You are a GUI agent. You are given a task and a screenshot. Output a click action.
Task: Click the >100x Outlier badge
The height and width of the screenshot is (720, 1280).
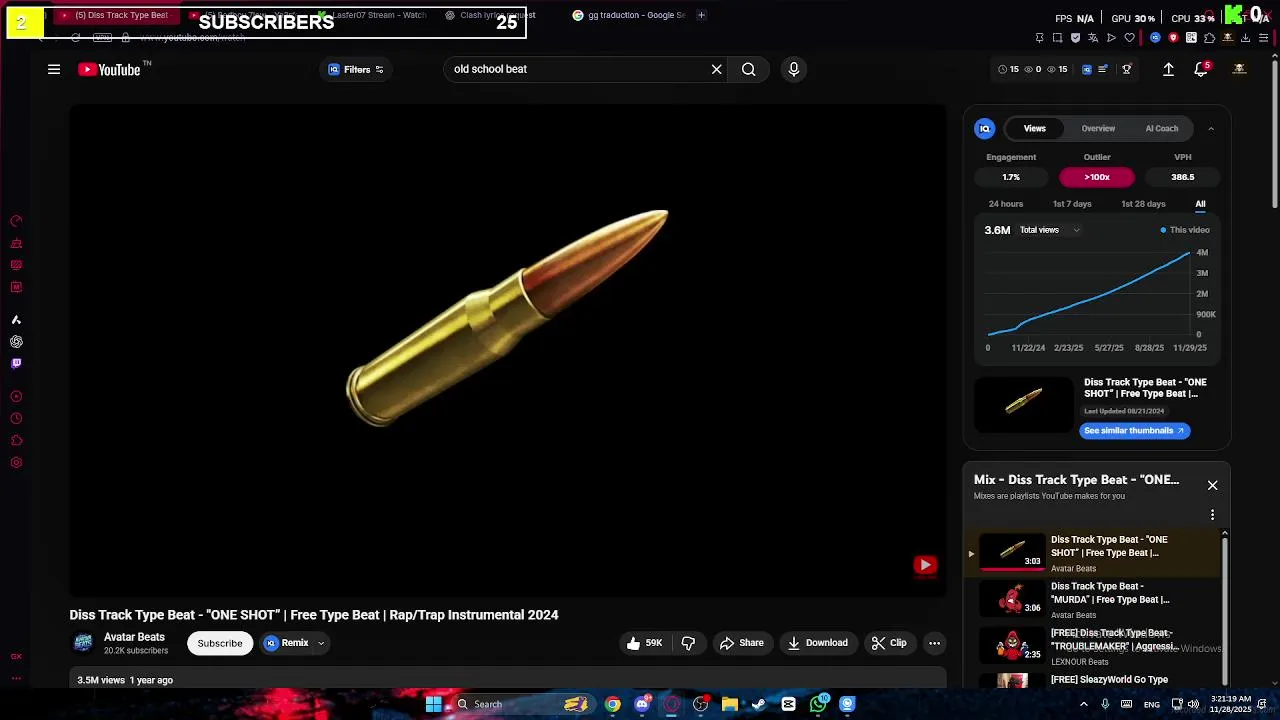(x=1097, y=177)
